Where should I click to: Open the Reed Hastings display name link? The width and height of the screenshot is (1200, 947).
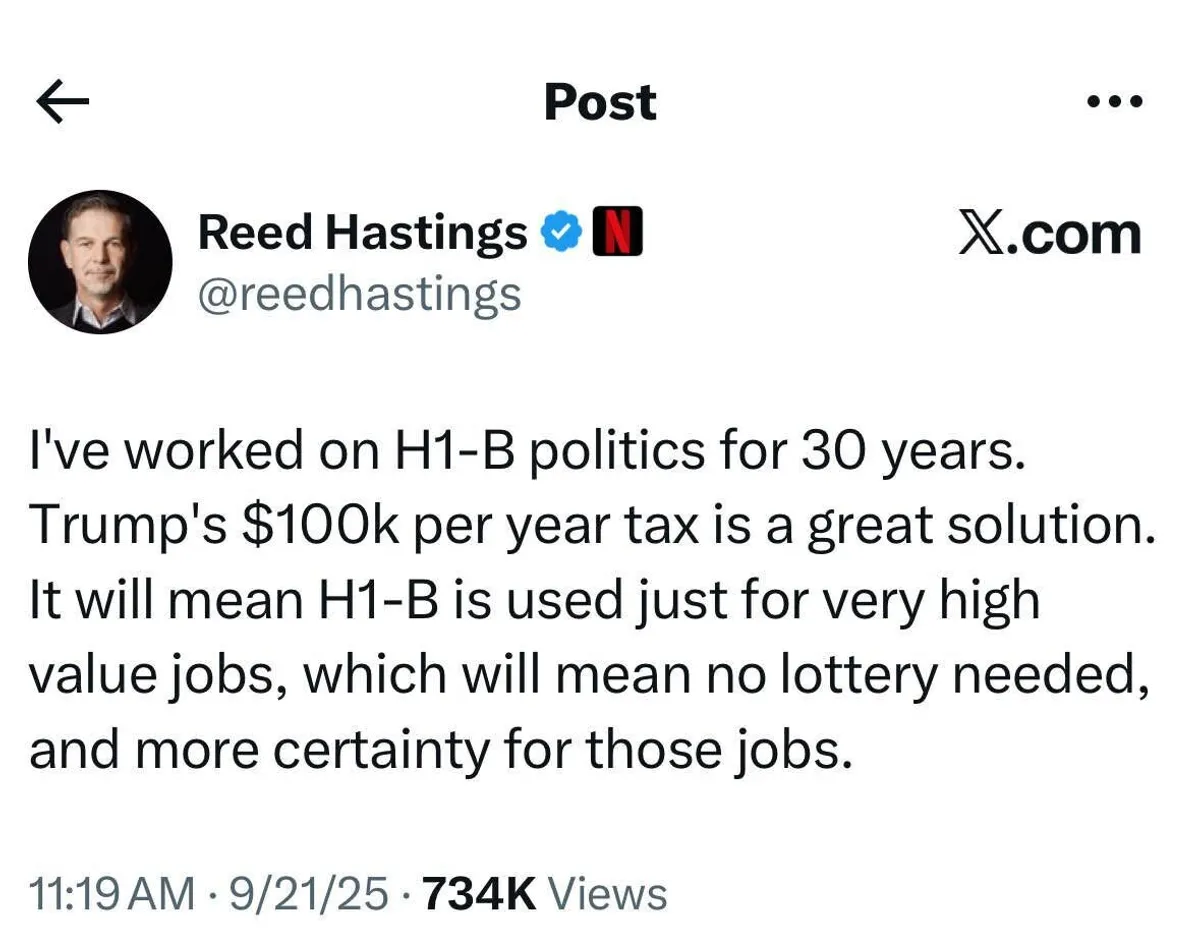(x=363, y=233)
